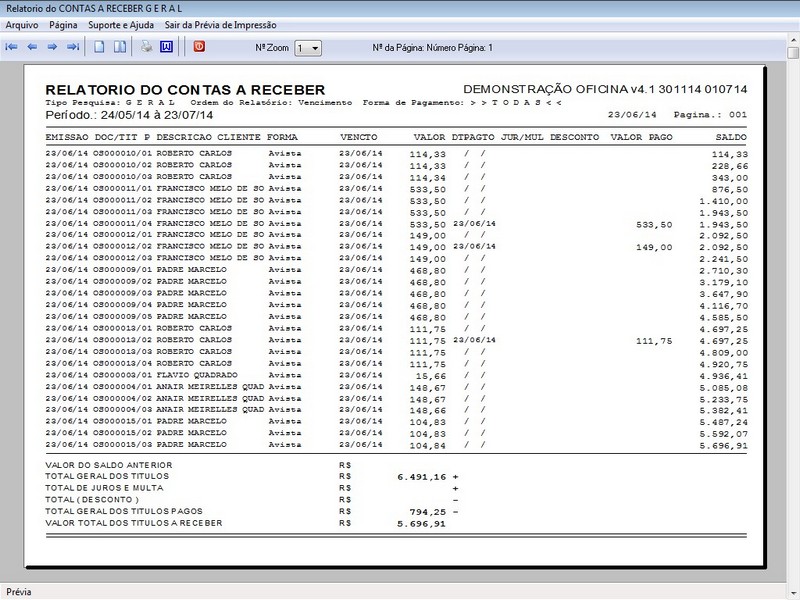Click the red exit preview icon
800x600 pixels.
point(199,47)
